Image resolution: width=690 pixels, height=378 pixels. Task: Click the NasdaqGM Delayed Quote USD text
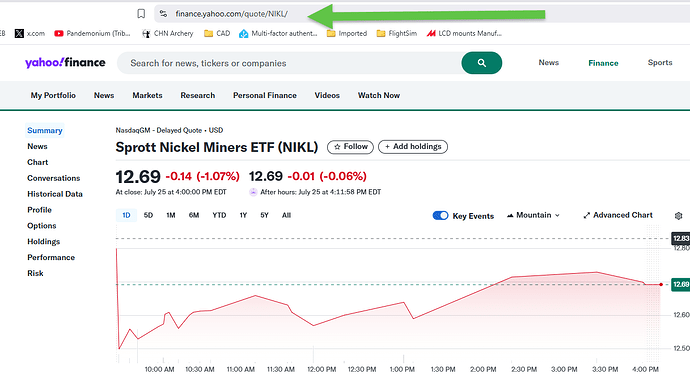click(169, 130)
